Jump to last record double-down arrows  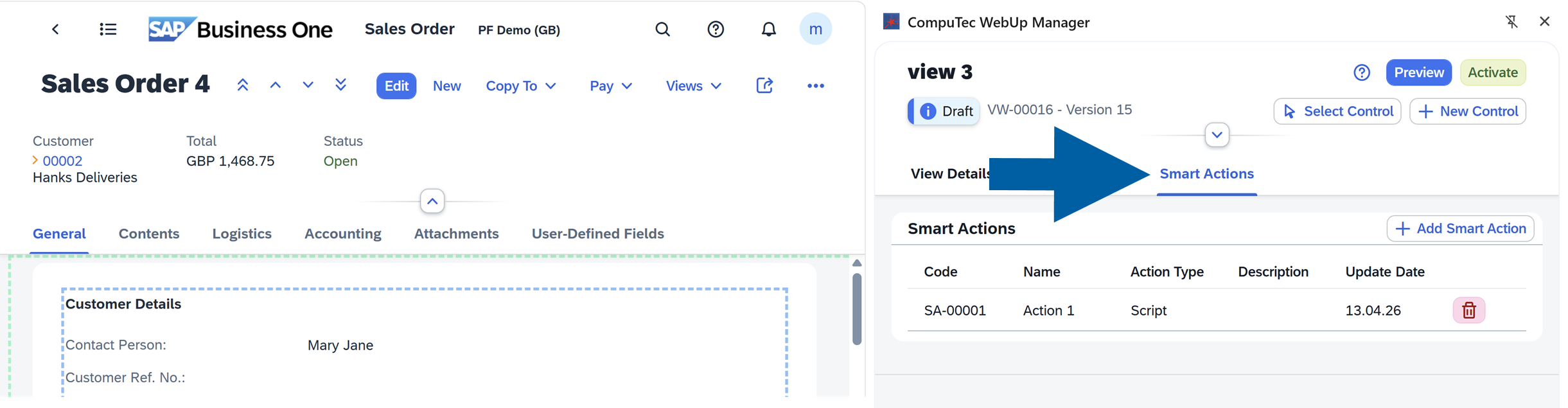click(x=340, y=85)
